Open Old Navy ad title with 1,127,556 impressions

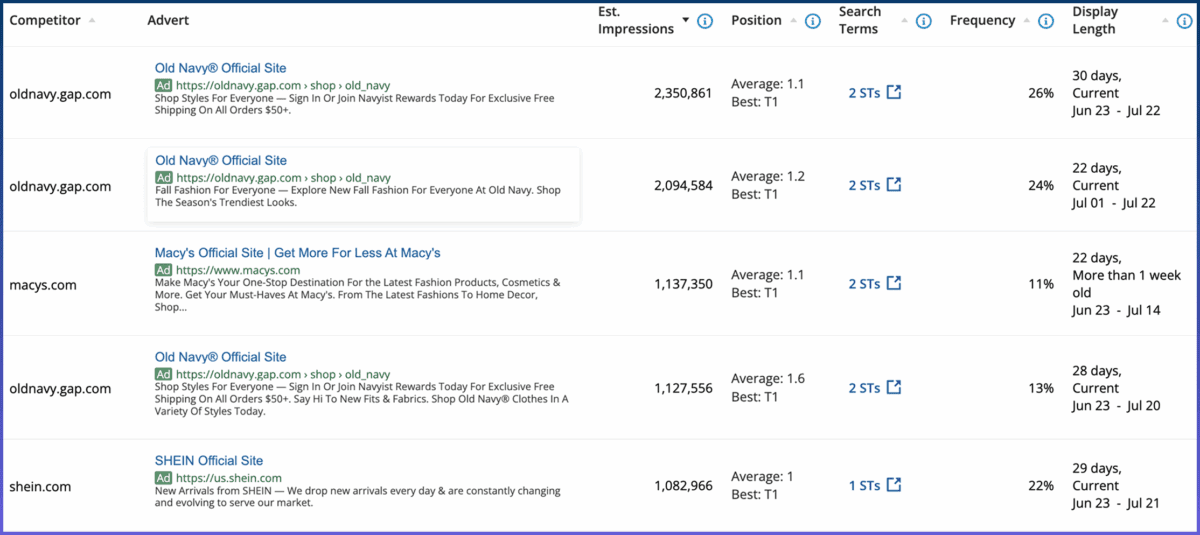pos(220,357)
